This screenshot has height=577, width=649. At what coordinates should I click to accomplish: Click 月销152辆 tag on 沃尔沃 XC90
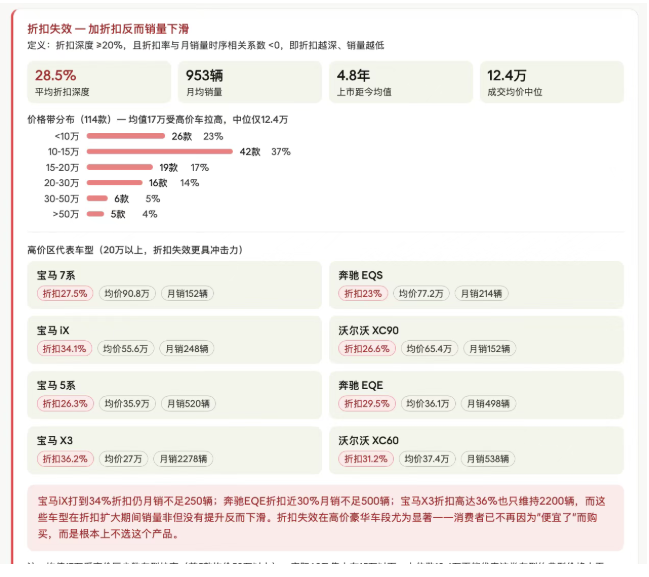pyautogui.click(x=490, y=349)
